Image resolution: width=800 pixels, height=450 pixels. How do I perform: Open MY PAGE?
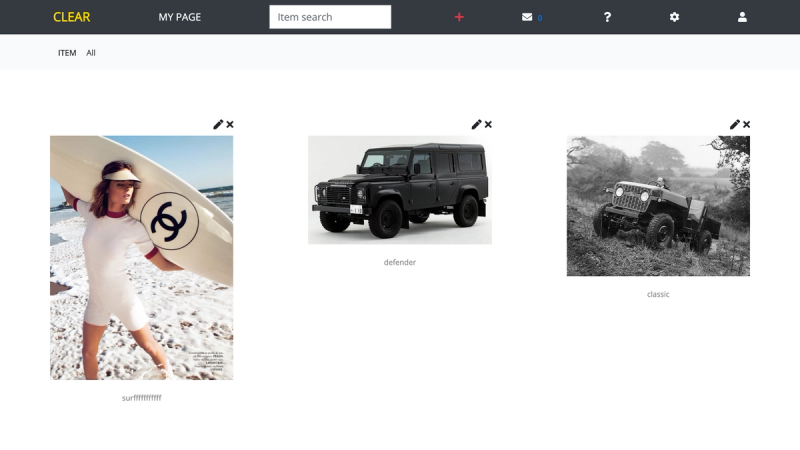tap(180, 17)
